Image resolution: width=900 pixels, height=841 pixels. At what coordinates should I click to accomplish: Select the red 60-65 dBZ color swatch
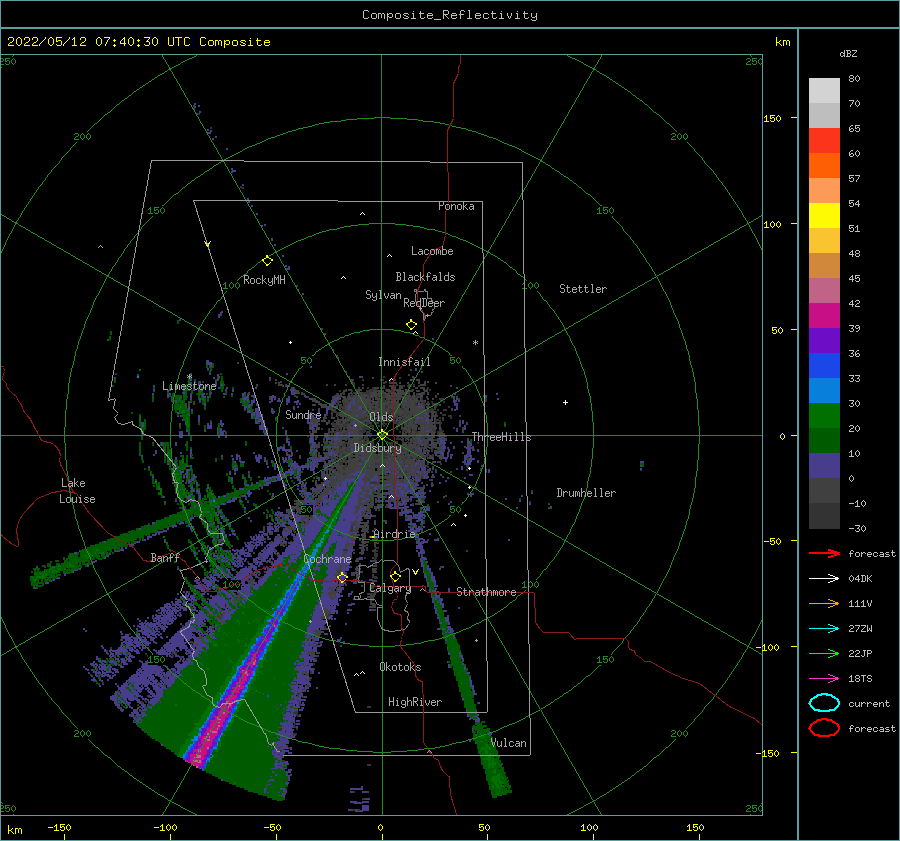tap(824, 141)
